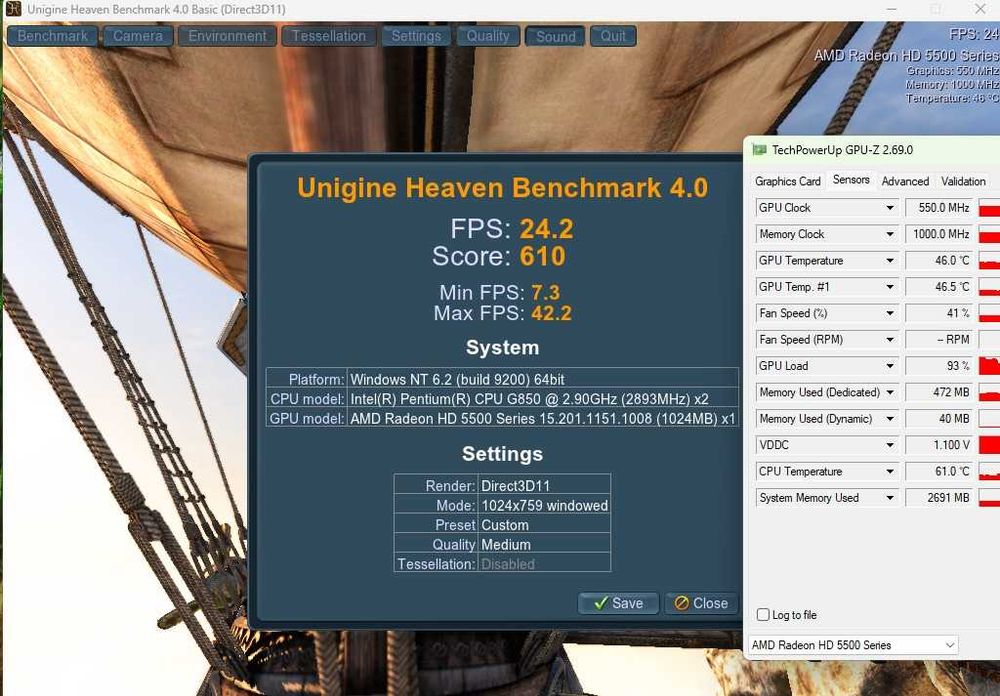This screenshot has height=696, width=1000.
Task: Click the Direct3D11 render setting cell
Action: [x=544, y=485]
